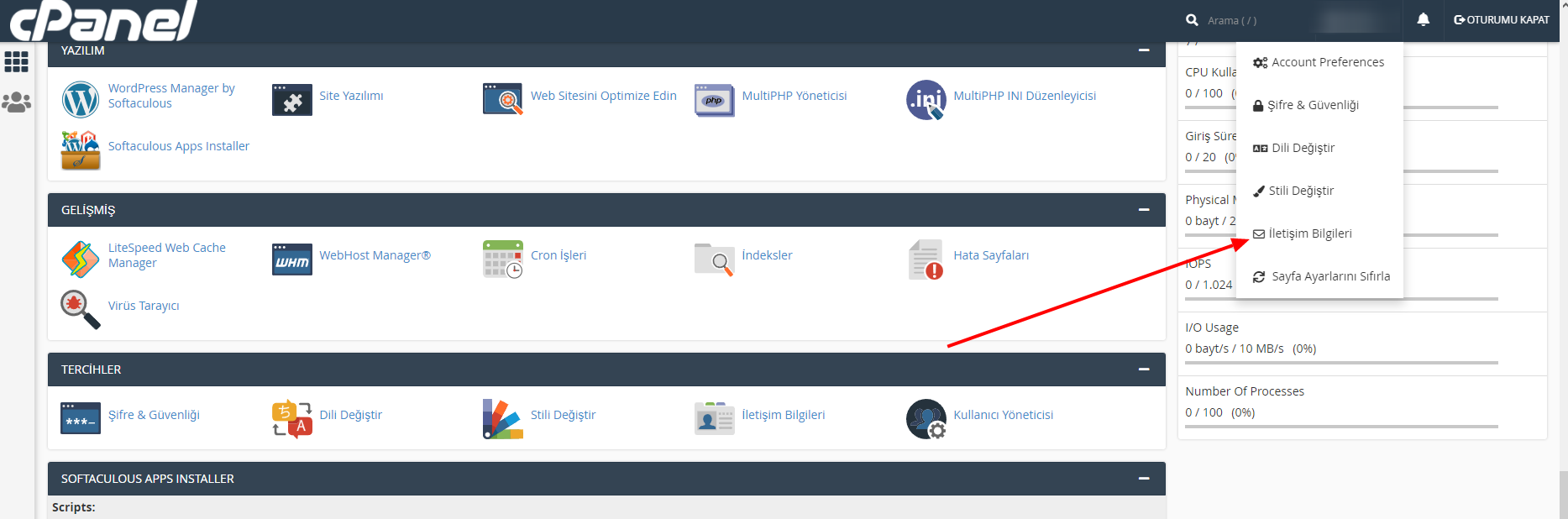Open the MultiPHP Yöneticisi icon
Image resolution: width=1568 pixels, height=519 pixels.
[715, 100]
